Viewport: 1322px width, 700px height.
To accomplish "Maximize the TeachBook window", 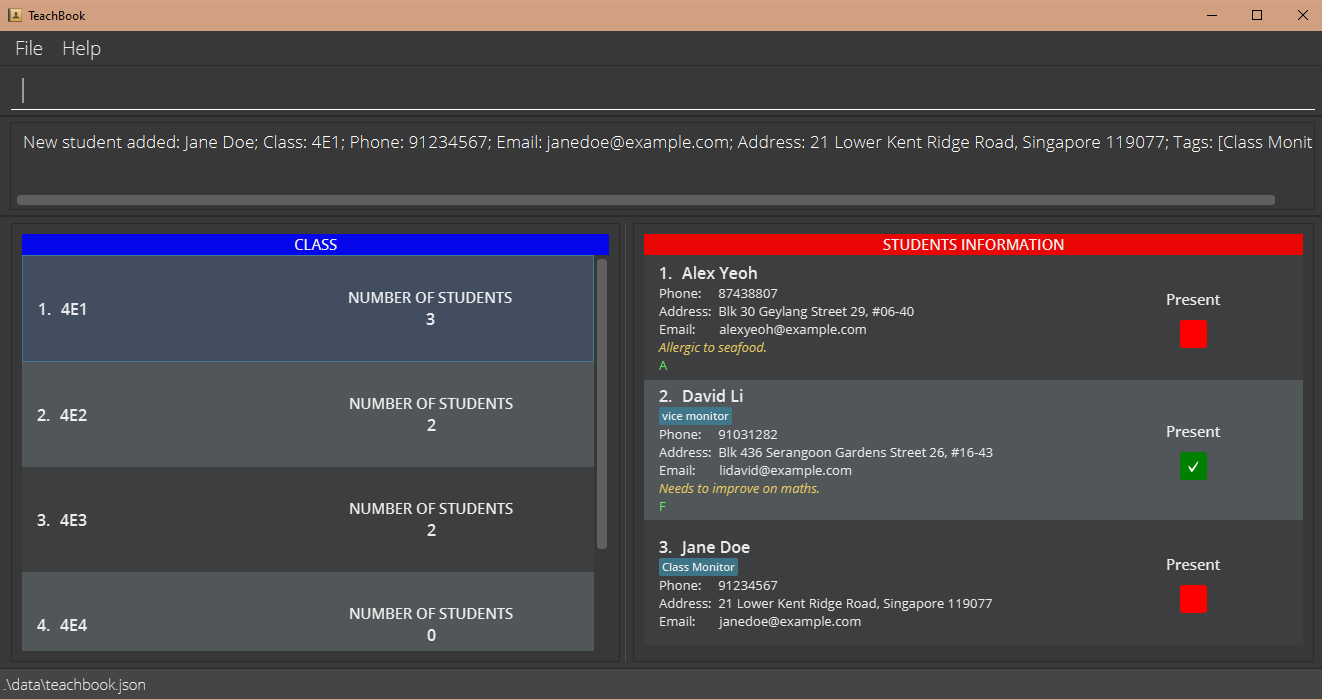I will [1257, 15].
